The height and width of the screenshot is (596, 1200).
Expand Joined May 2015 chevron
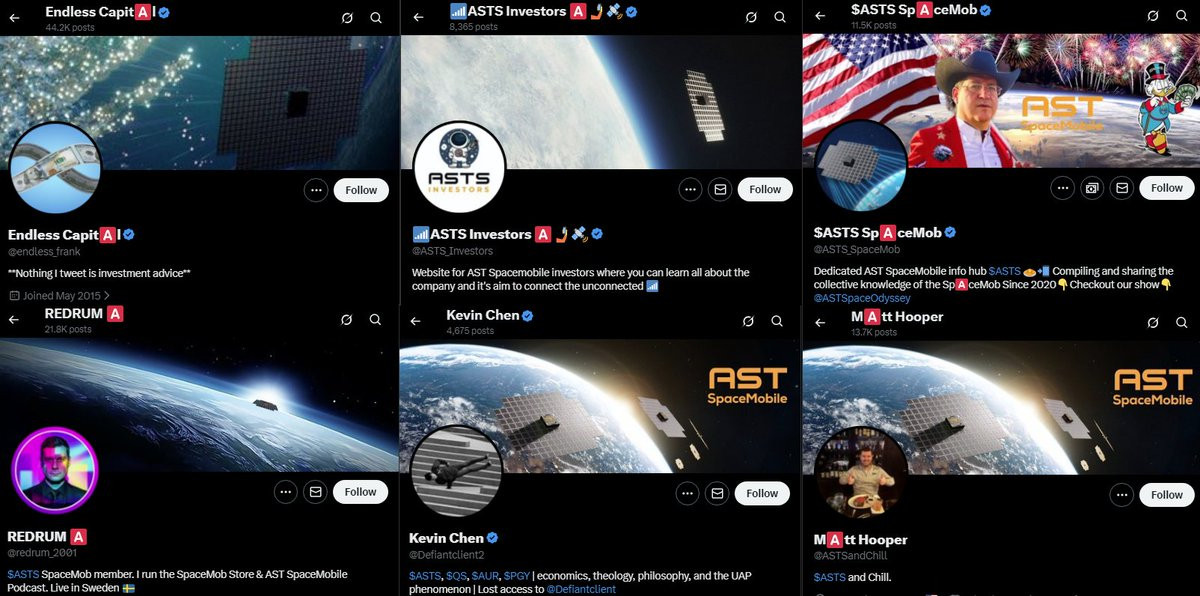107,296
